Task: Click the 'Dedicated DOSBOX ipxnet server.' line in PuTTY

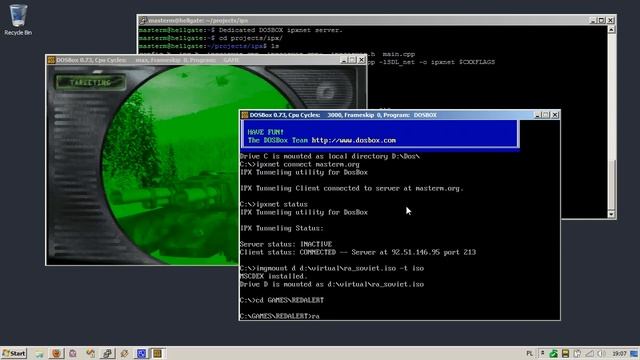Action: 240,30
